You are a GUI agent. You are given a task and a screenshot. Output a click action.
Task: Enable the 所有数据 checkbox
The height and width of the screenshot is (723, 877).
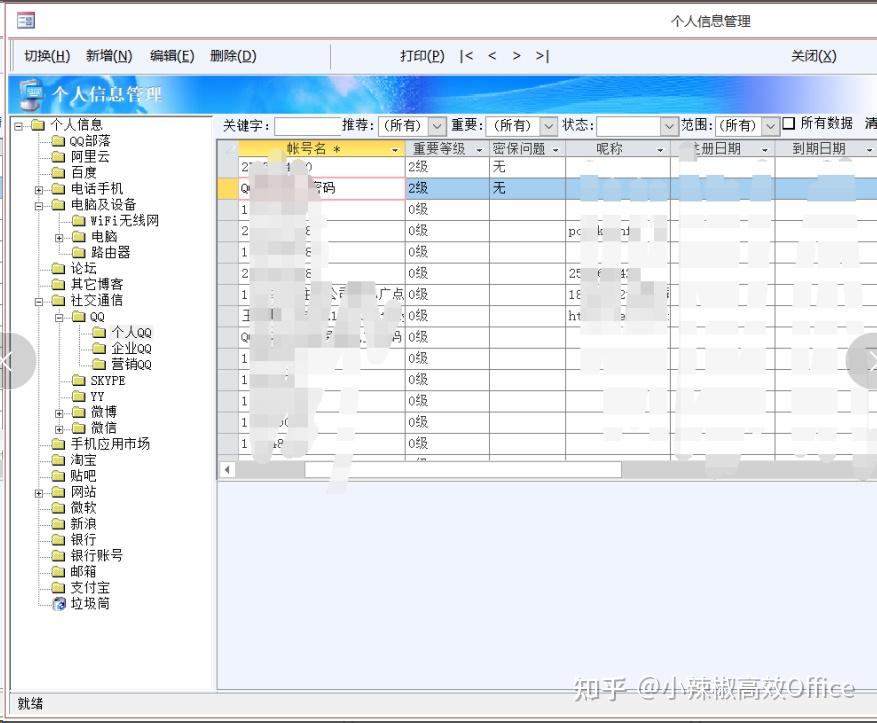click(790, 126)
